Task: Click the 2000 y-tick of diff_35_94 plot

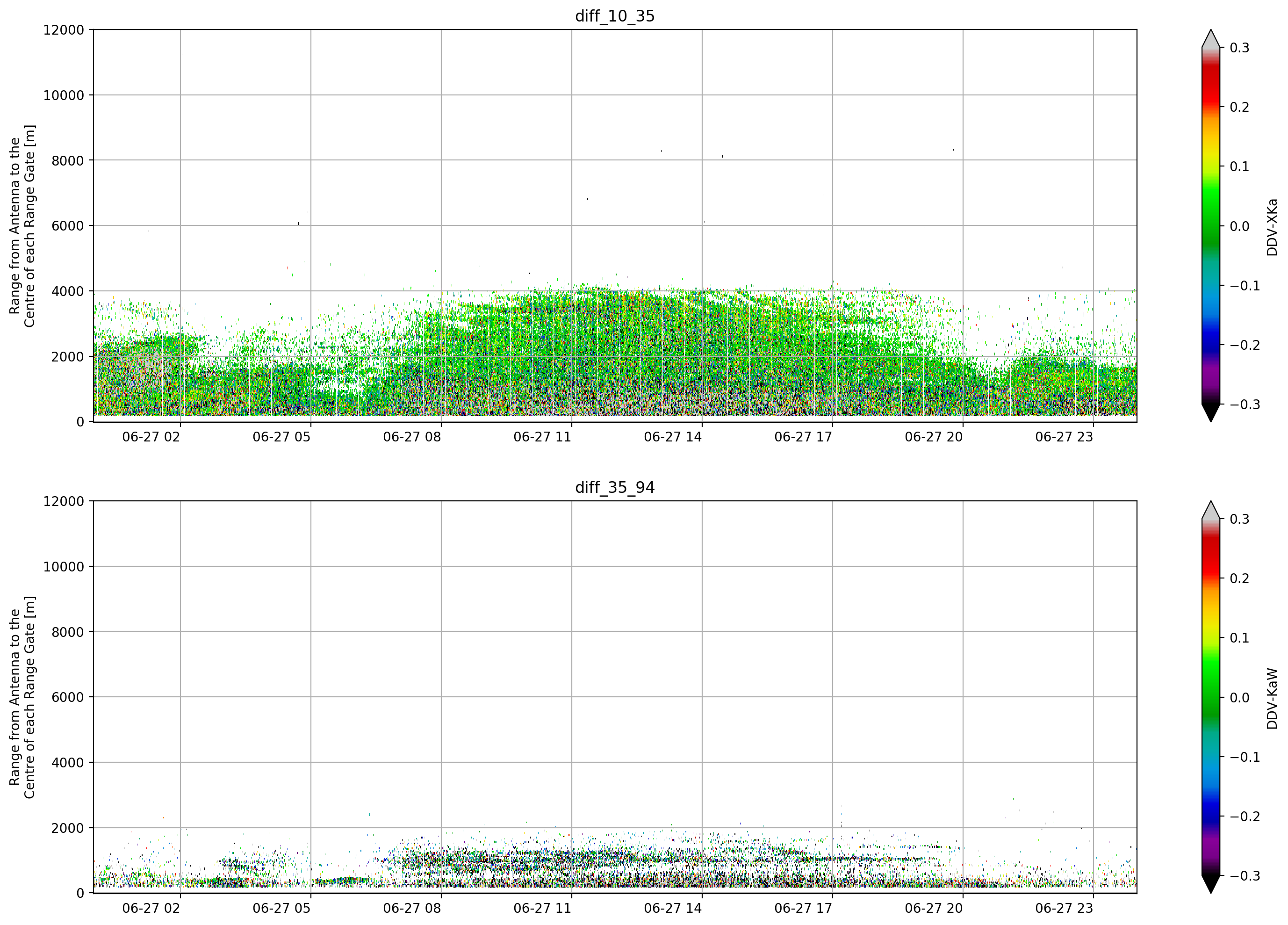Action: (68, 828)
